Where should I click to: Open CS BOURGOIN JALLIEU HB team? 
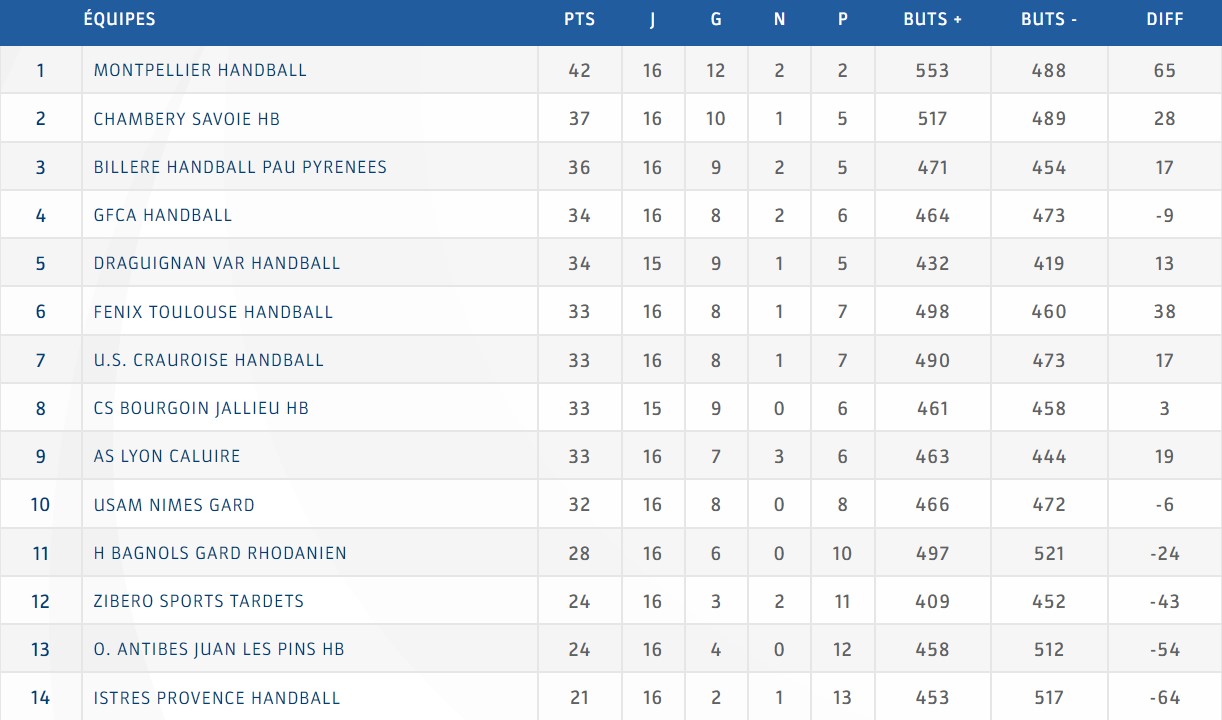(x=201, y=408)
